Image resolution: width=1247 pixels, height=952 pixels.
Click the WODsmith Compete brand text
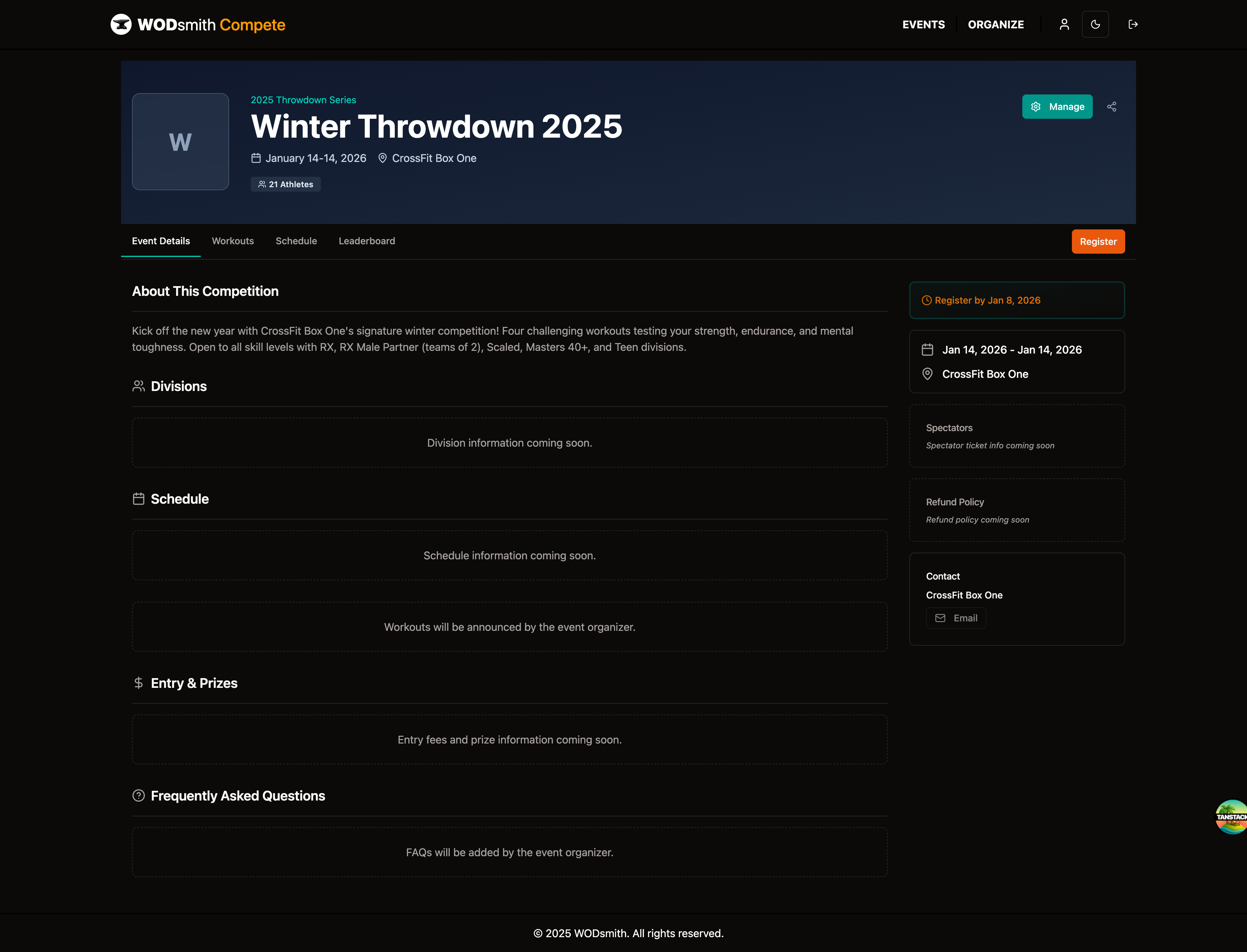click(x=212, y=24)
